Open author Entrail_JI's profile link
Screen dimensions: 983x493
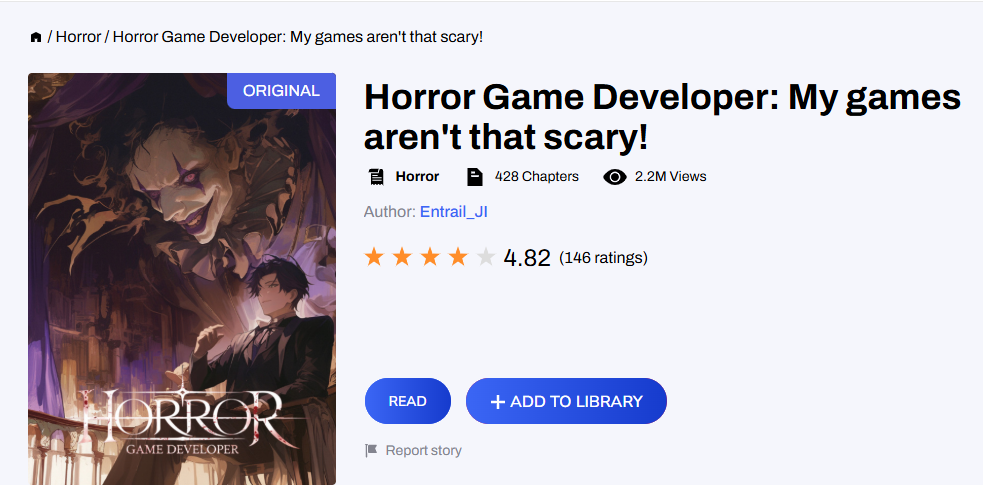[x=453, y=212]
